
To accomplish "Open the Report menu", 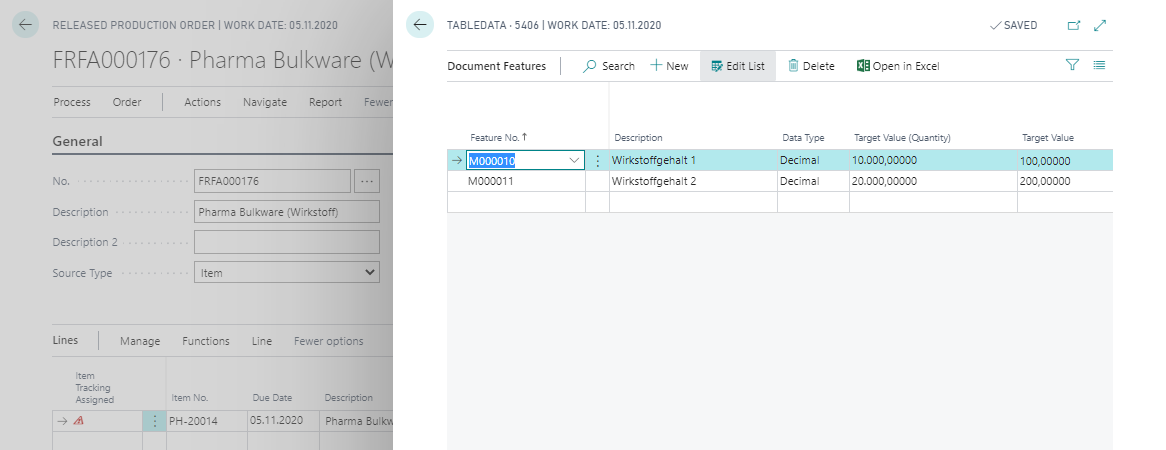I will [326, 102].
